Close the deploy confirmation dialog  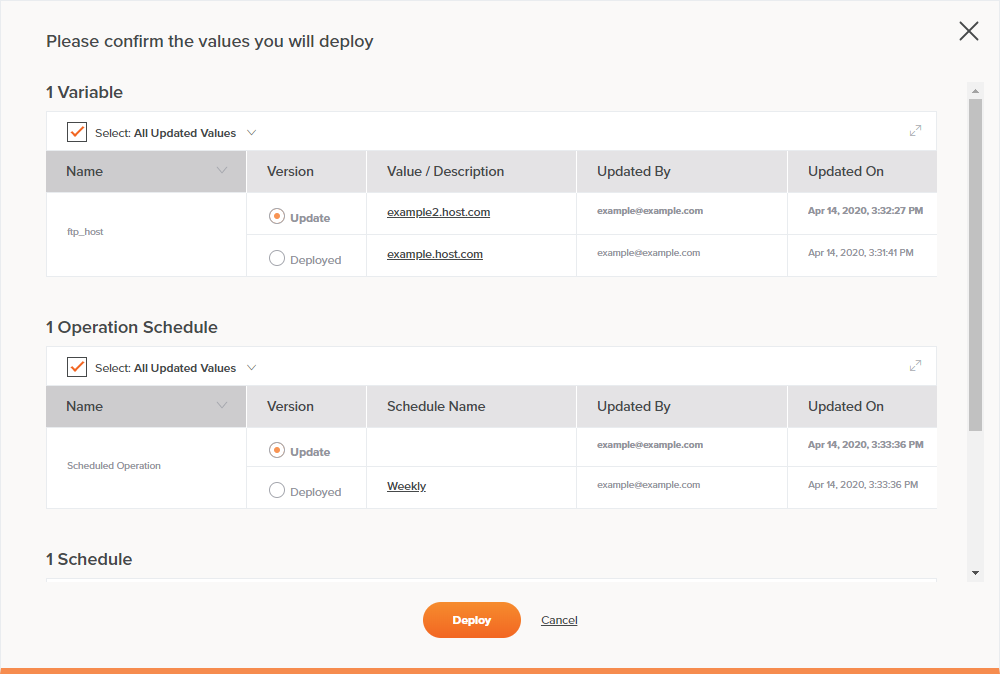[968, 31]
